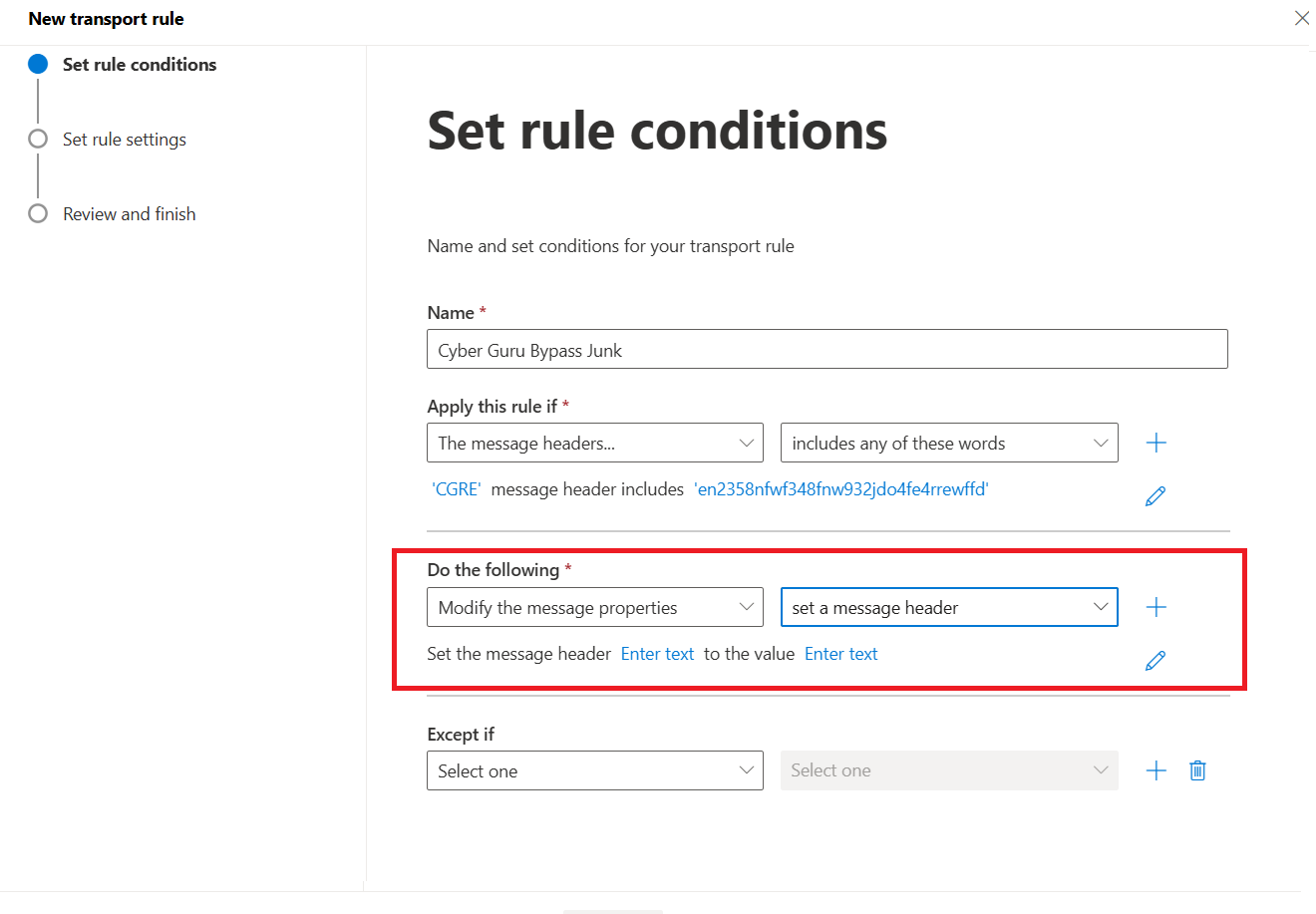Jump to the 'Review and finish' step
The height and width of the screenshot is (914, 1316).
point(129,213)
